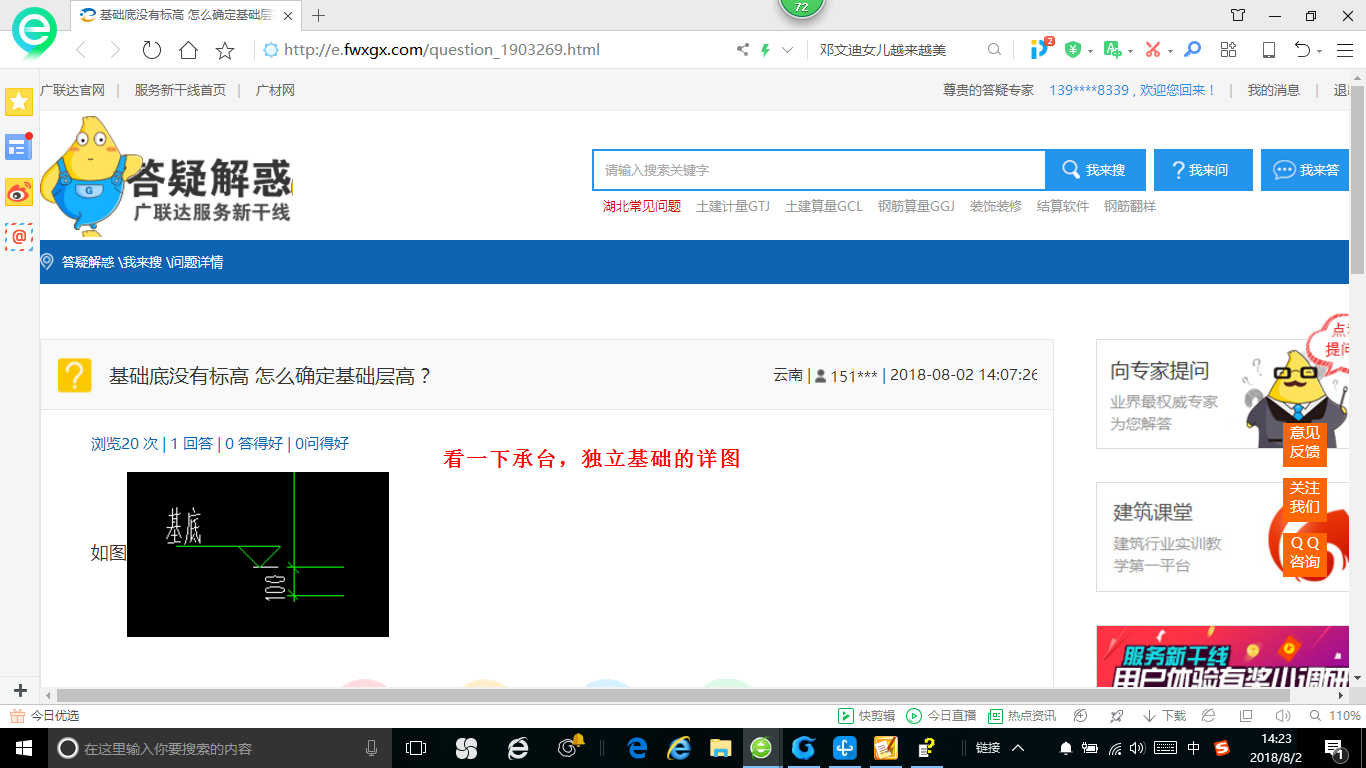The image size is (1366, 768).
Task: Click the 我来搜 search button
Action: click(x=1095, y=170)
